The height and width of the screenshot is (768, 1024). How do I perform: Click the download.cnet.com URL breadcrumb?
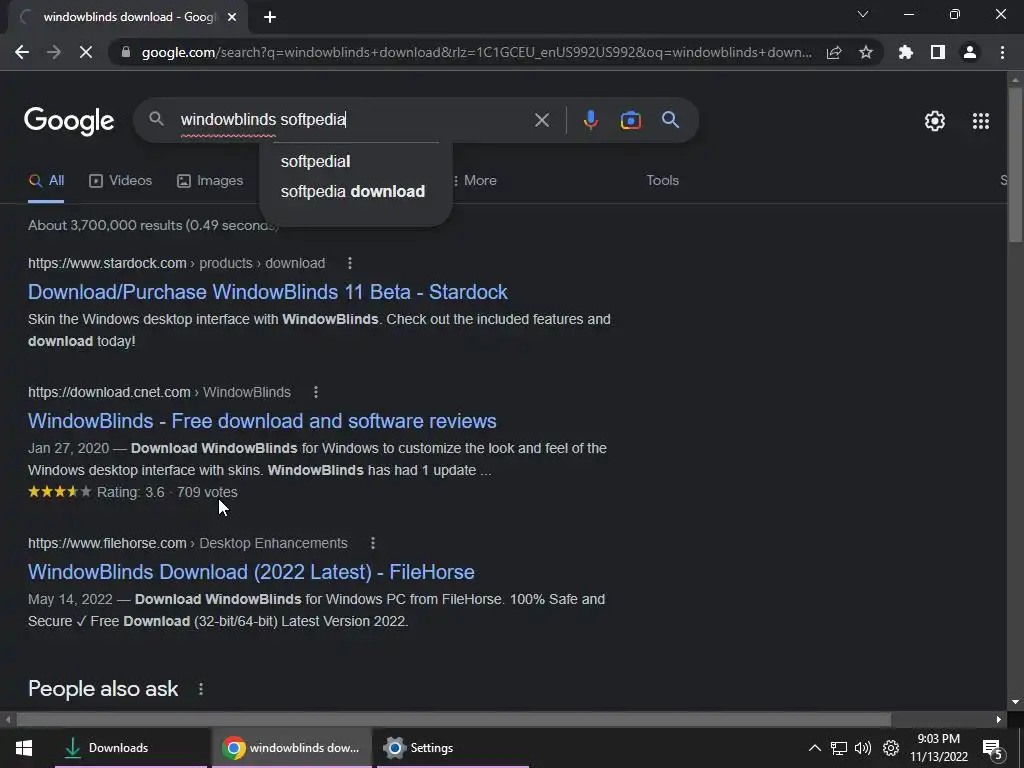click(159, 392)
